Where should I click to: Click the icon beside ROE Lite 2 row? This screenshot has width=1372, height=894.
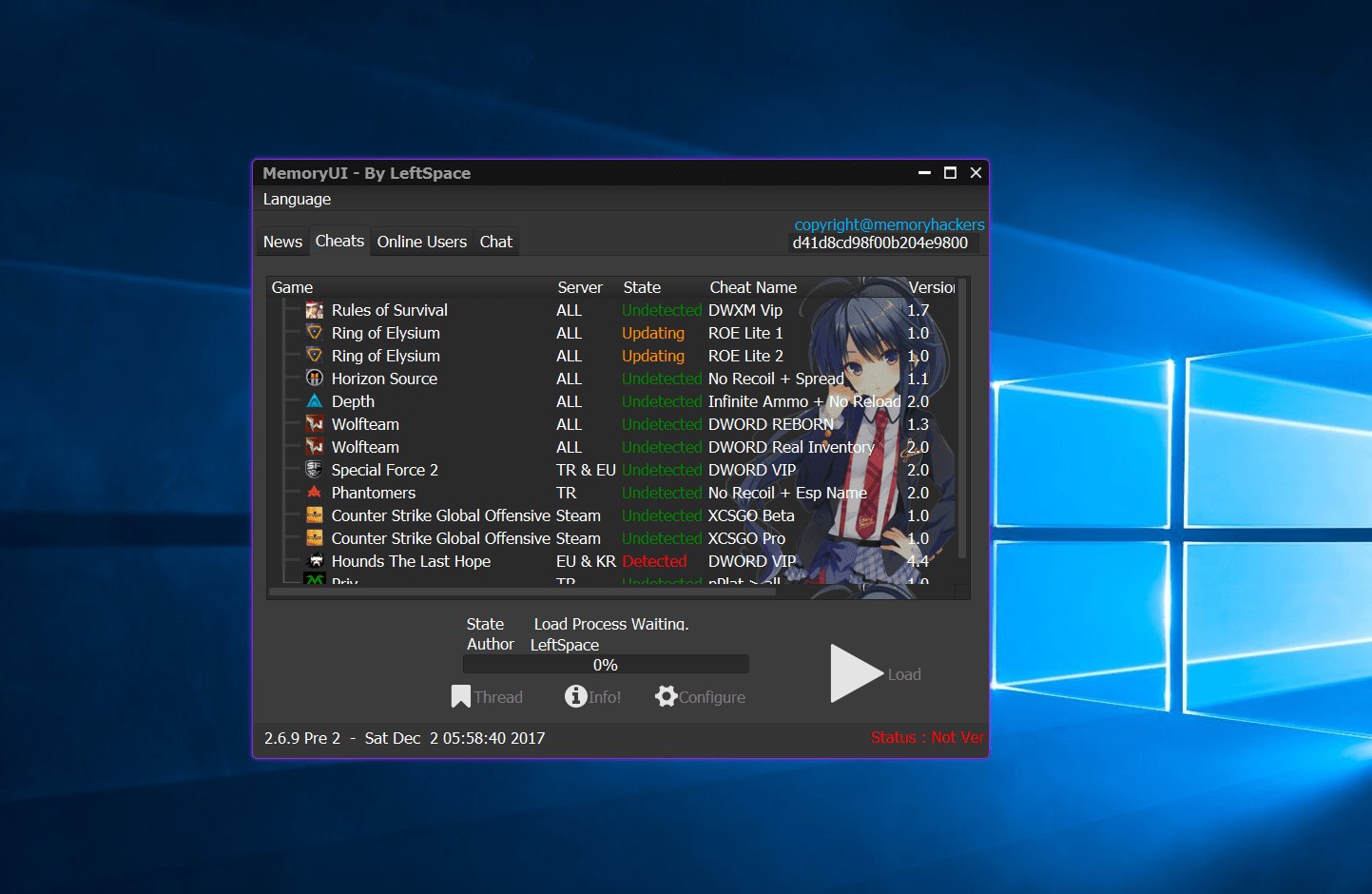315,356
